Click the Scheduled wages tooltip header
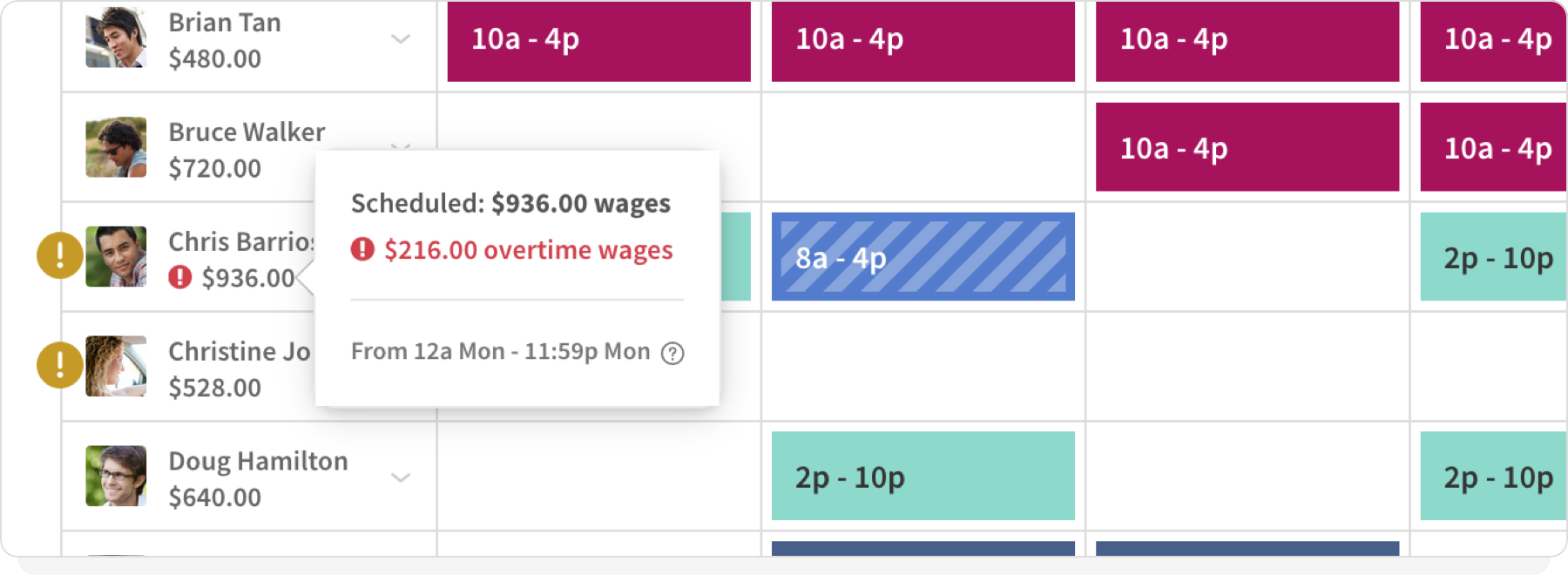The height and width of the screenshot is (575, 1568). point(510,203)
